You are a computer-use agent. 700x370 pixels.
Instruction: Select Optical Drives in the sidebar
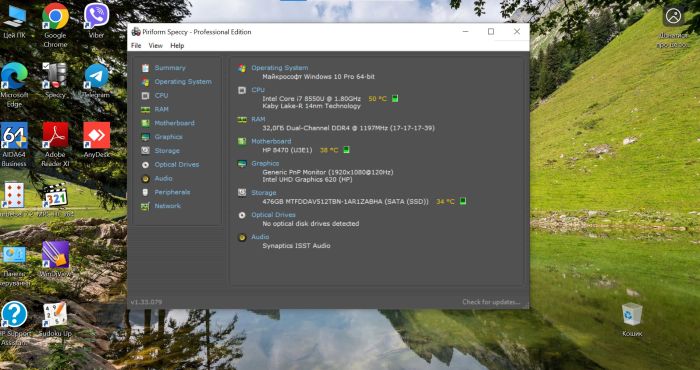[x=177, y=165]
